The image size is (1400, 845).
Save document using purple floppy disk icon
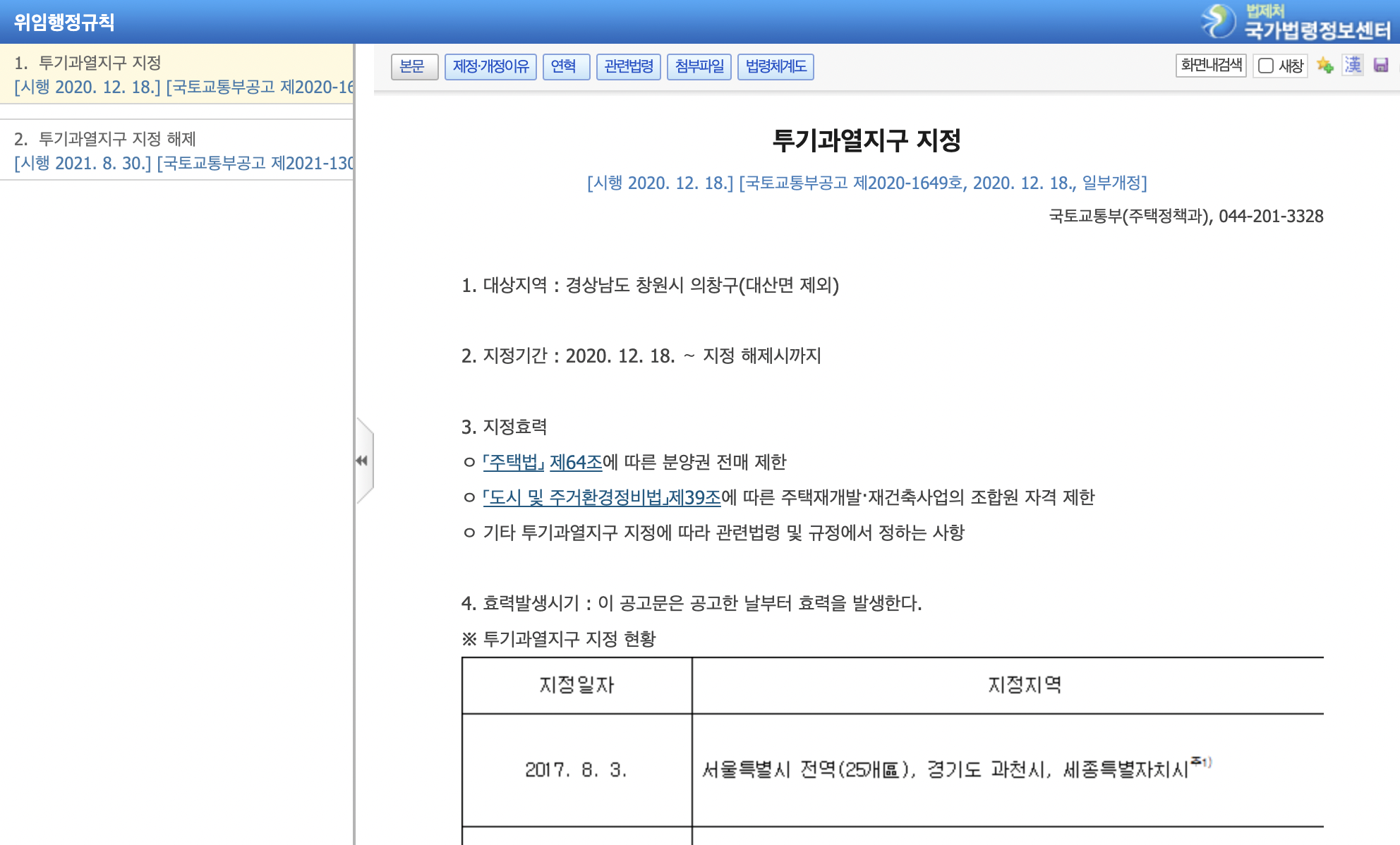tap(1381, 66)
